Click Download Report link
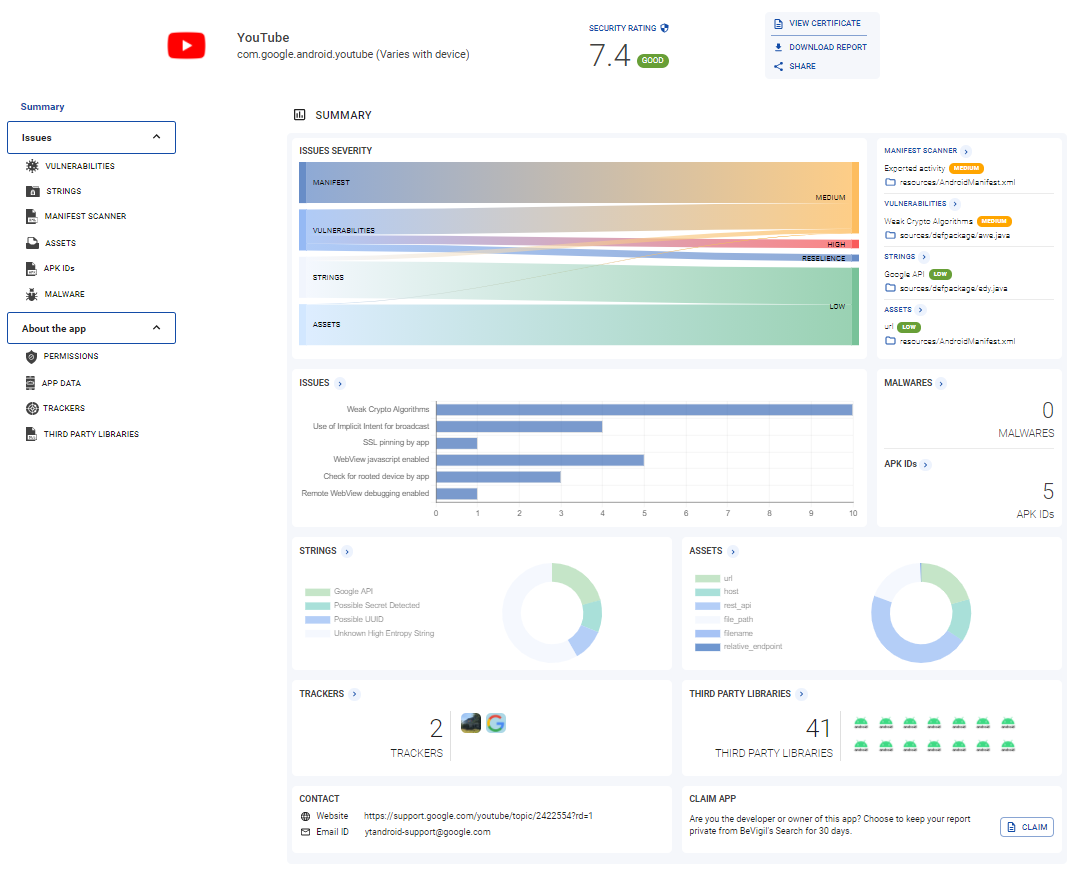Viewport: 1073px width, 871px height. (828, 47)
